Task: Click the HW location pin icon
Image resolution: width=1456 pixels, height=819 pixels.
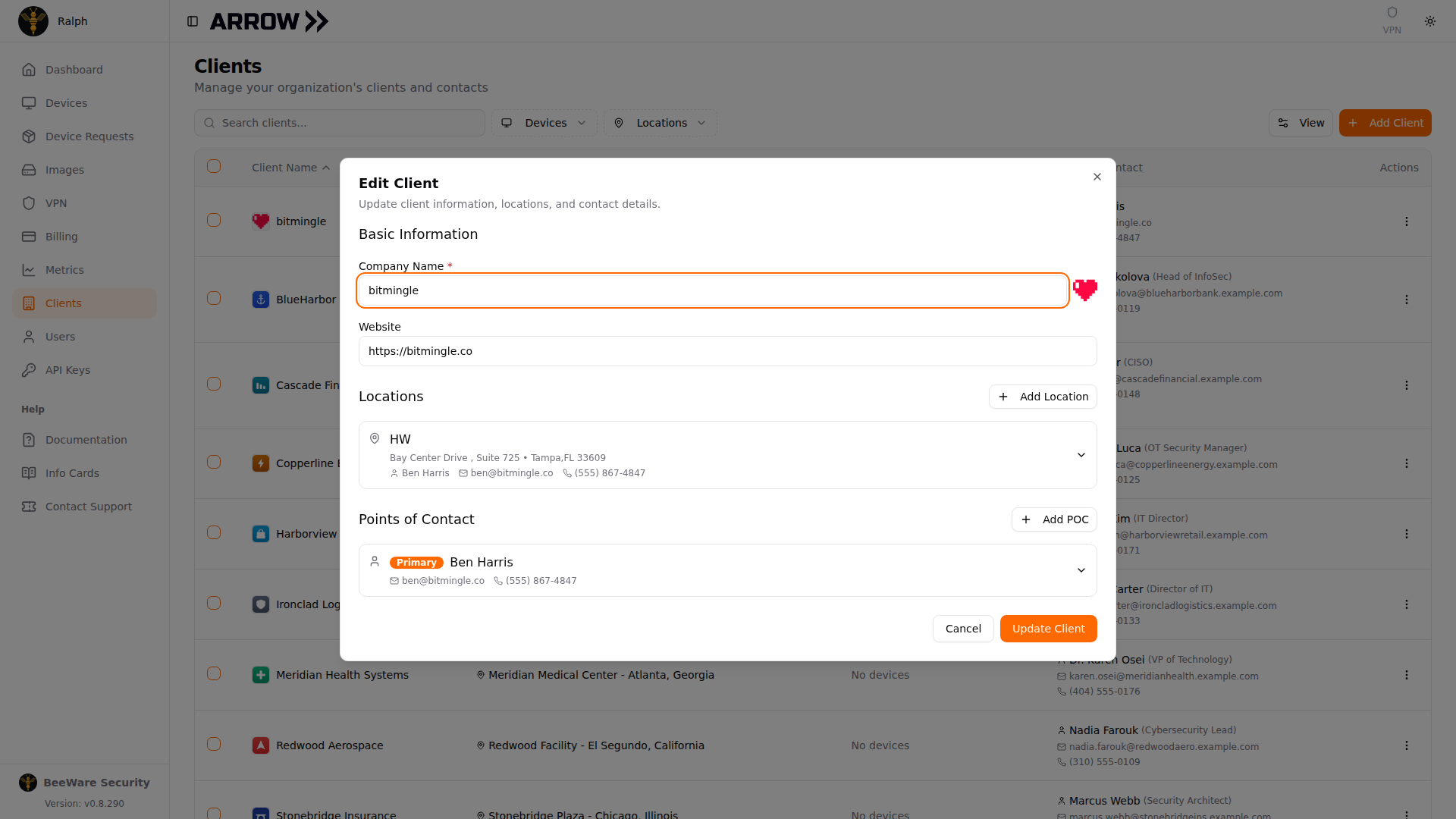Action: [375, 438]
